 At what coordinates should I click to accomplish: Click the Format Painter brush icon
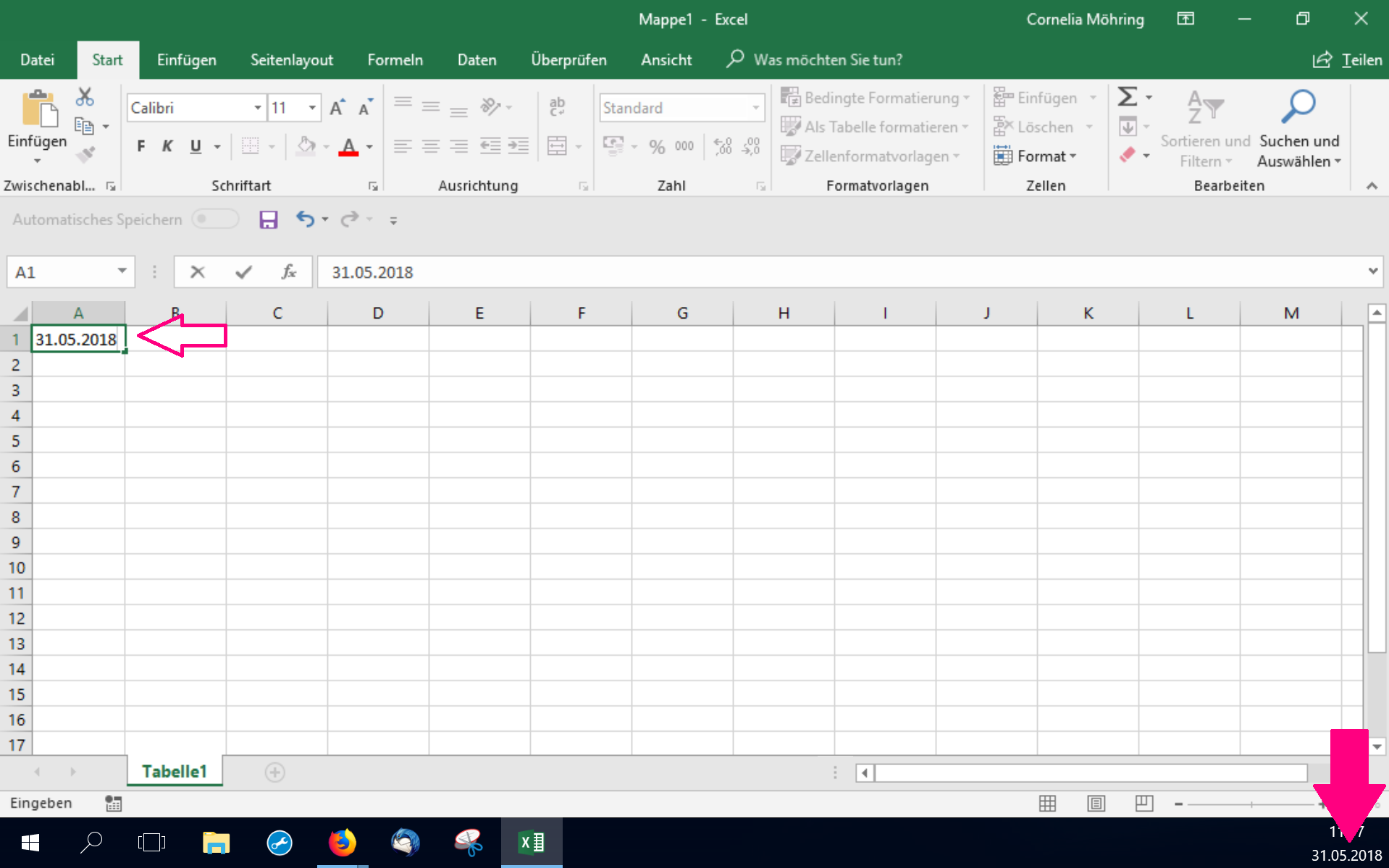(86, 154)
